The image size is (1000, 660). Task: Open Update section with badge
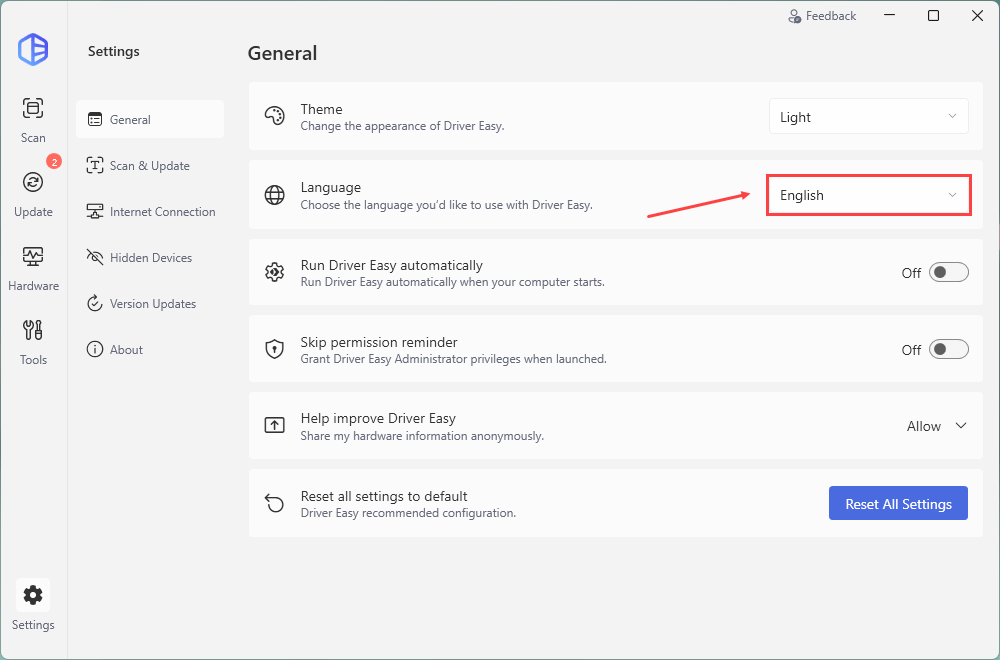tap(33, 182)
